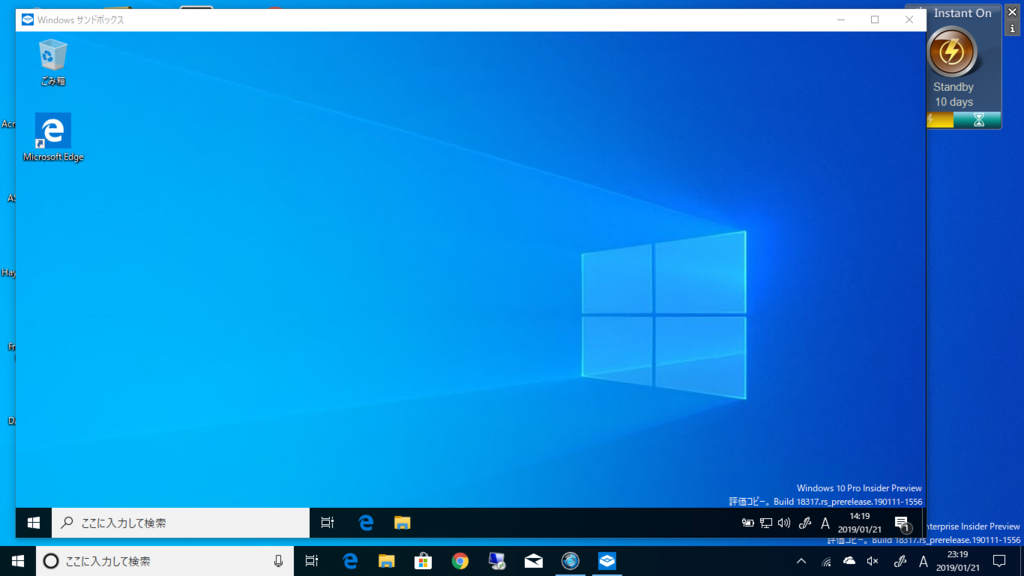Switch to the globe app on host taskbar
The height and width of the screenshot is (576, 1024).
(570, 561)
